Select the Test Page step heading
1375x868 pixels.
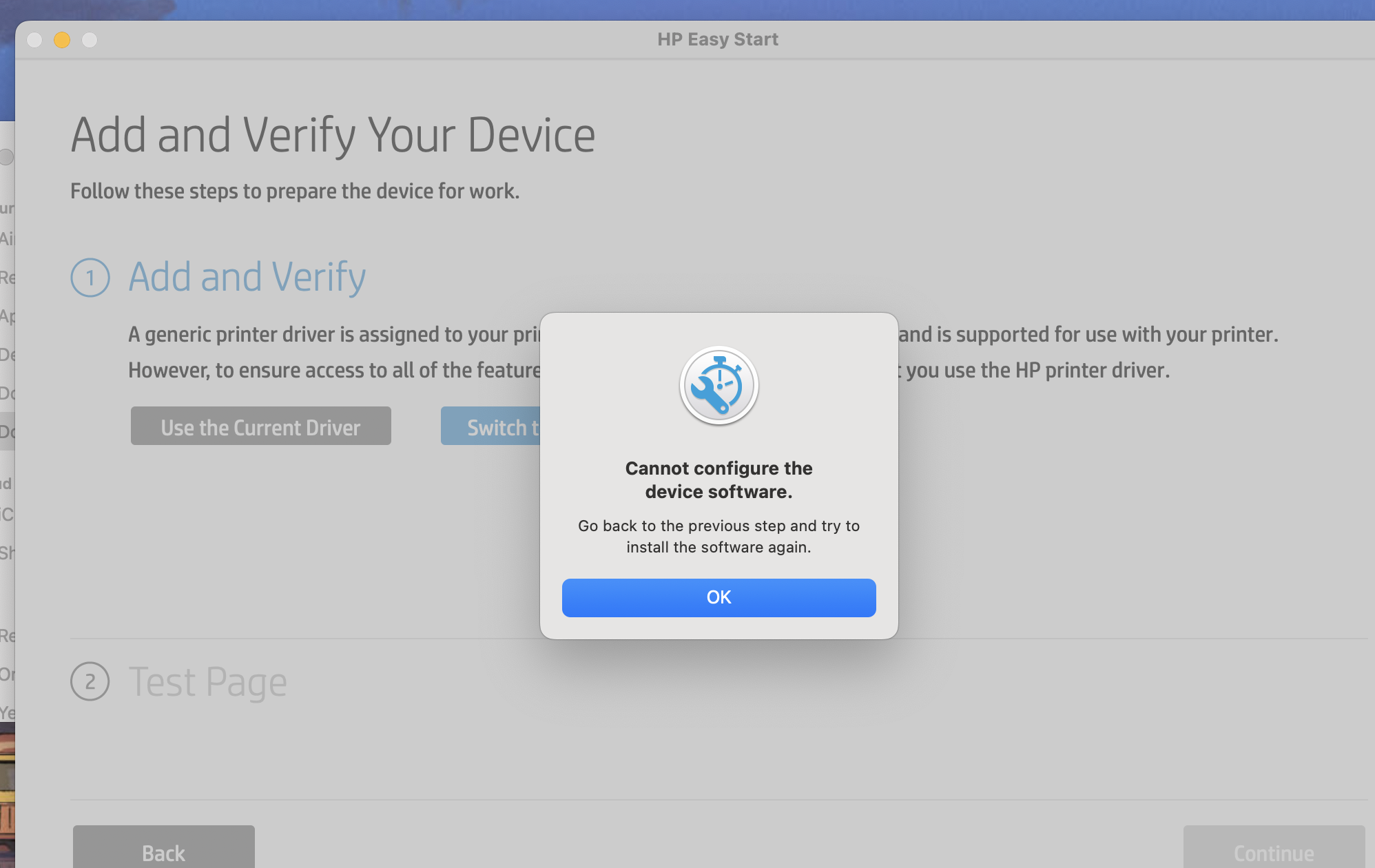(x=207, y=682)
